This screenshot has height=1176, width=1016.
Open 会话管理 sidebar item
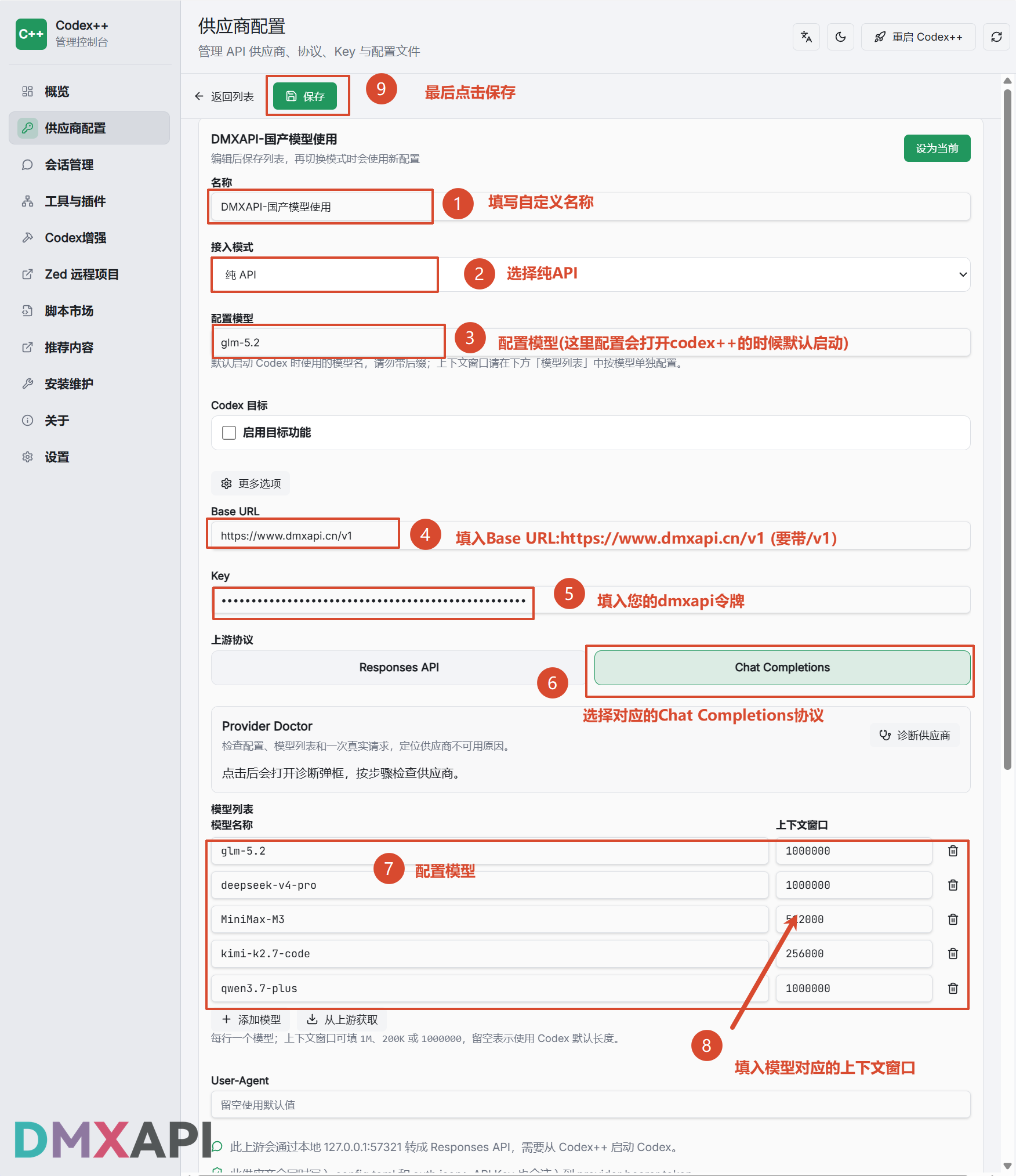89,165
